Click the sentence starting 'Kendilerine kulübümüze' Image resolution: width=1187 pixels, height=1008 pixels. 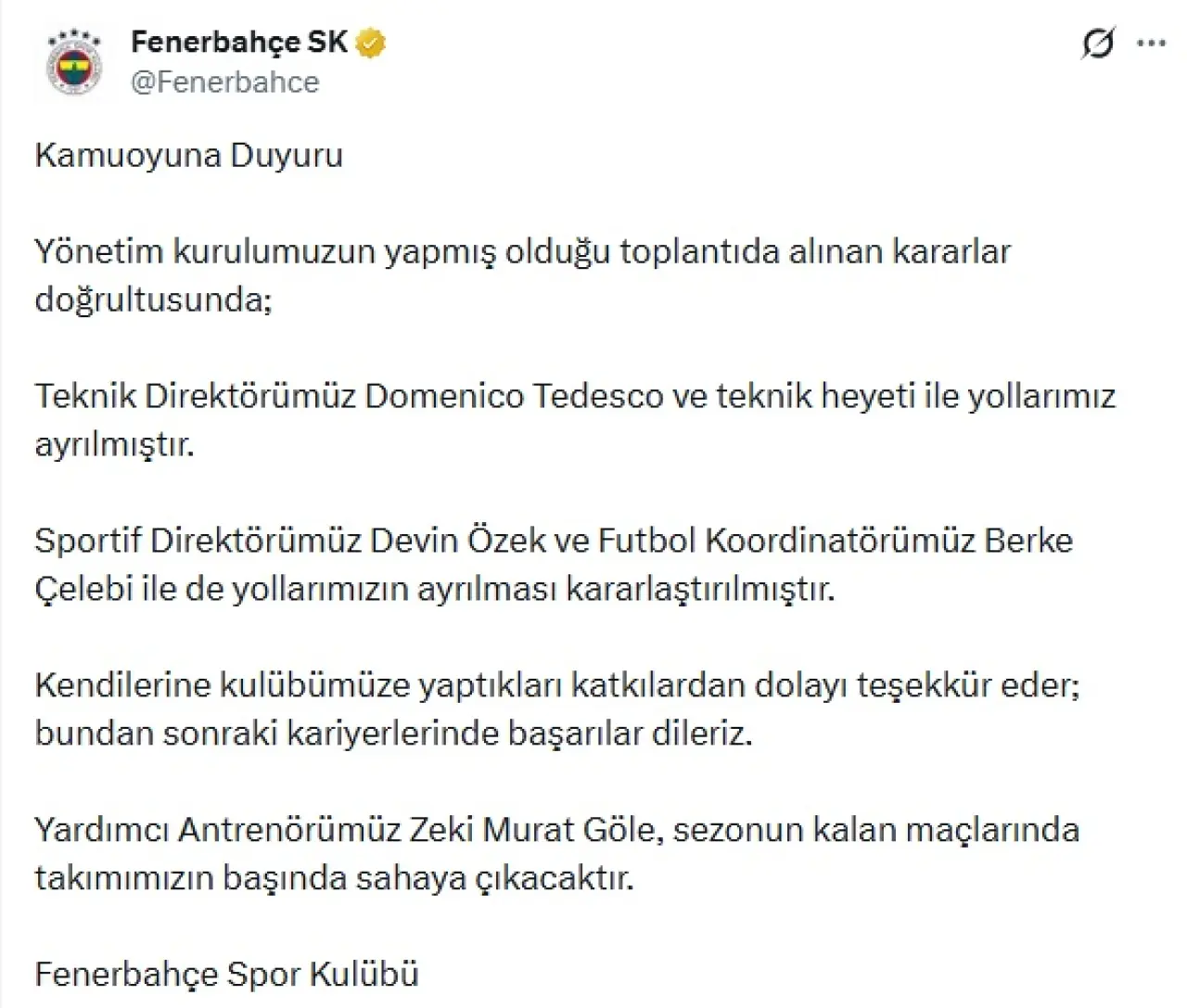pos(556,685)
